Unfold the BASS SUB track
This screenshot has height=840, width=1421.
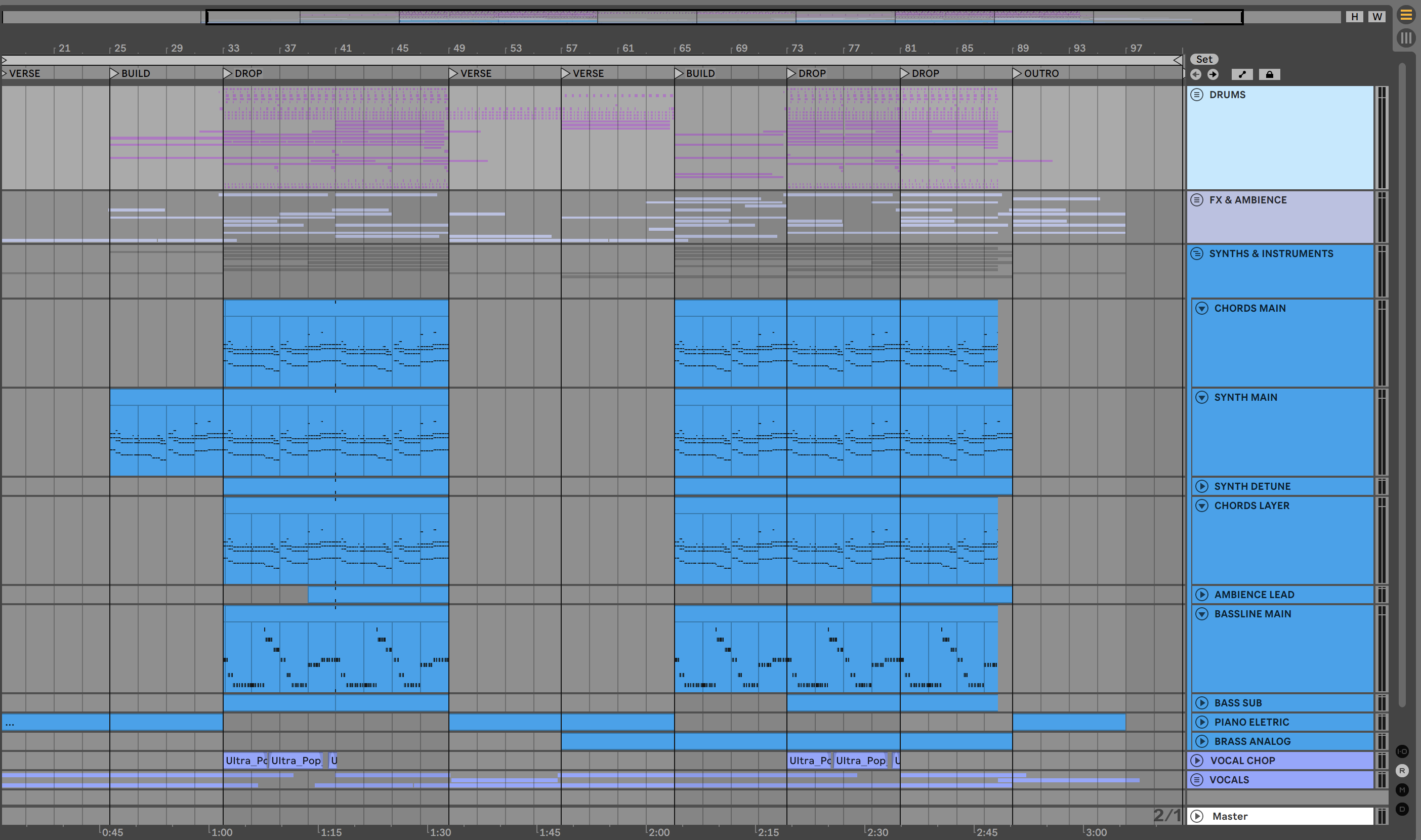[x=1202, y=702]
